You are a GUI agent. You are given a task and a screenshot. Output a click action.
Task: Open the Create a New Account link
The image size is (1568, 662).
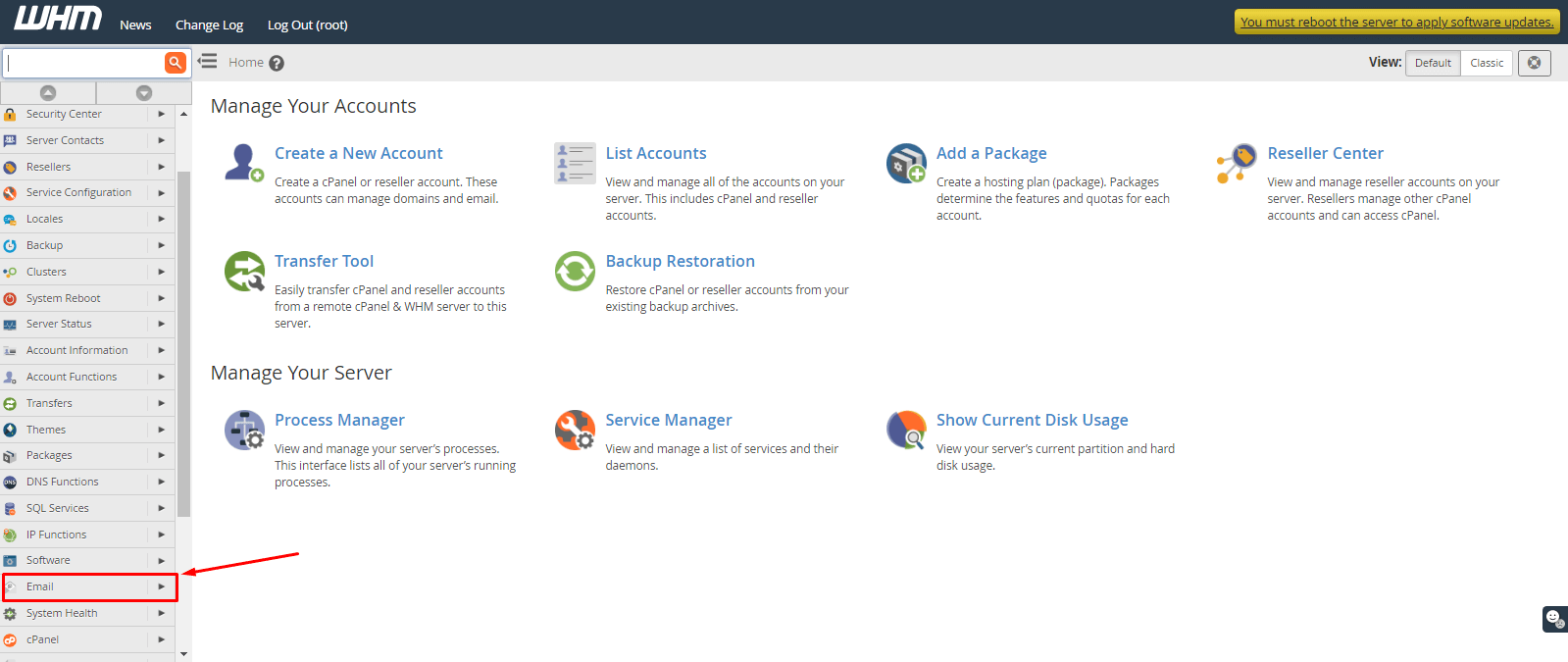[358, 153]
